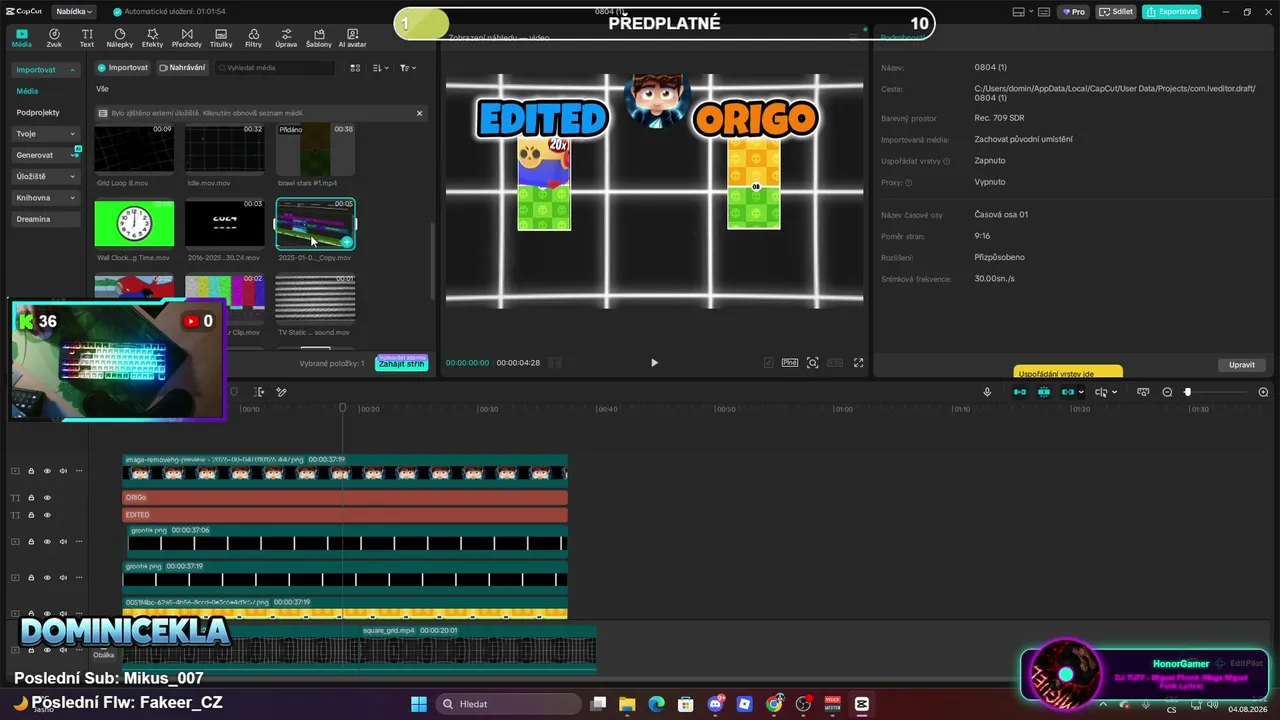Open the Zvuk (audio) tab
This screenshot has width=1280, height=720.
click(x=54, y=38)
